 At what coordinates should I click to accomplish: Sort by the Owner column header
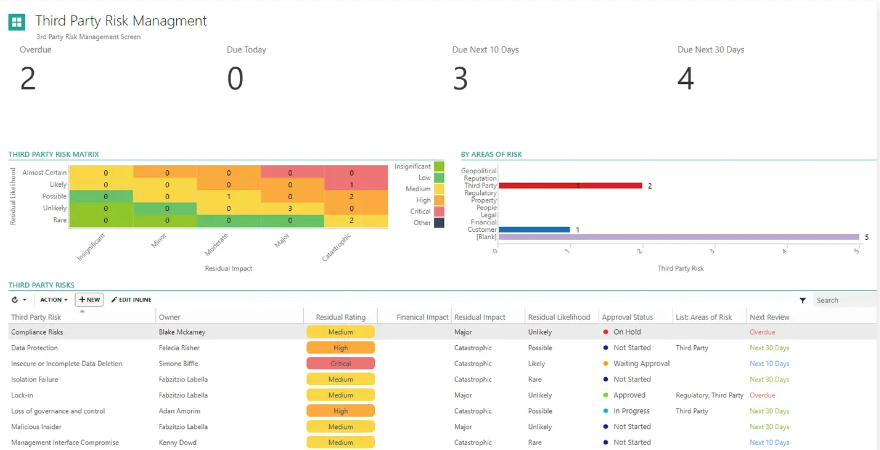[169, 317]
